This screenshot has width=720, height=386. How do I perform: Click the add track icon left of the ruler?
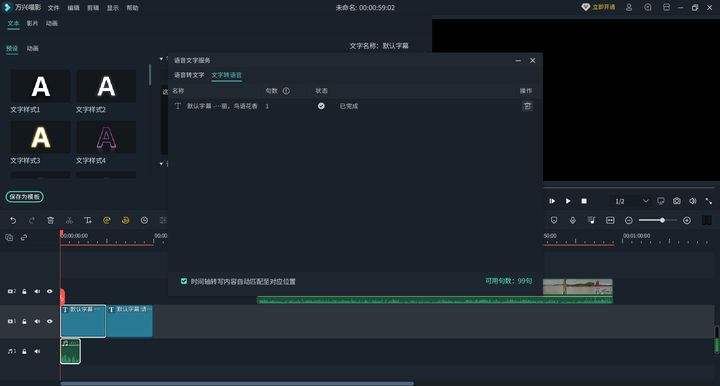pos(9,237)
